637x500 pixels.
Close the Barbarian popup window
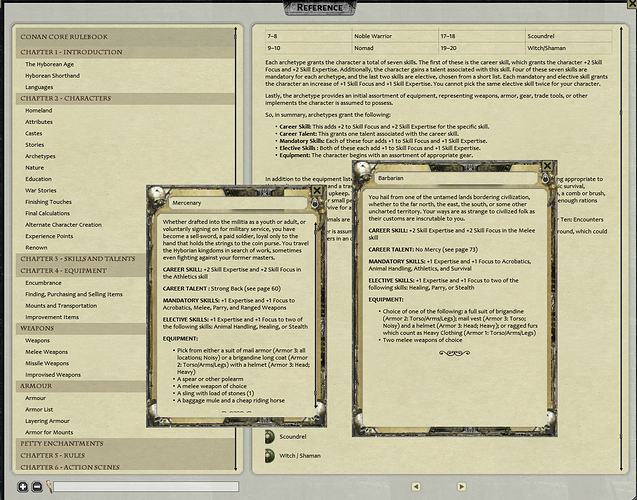point(547,166)
